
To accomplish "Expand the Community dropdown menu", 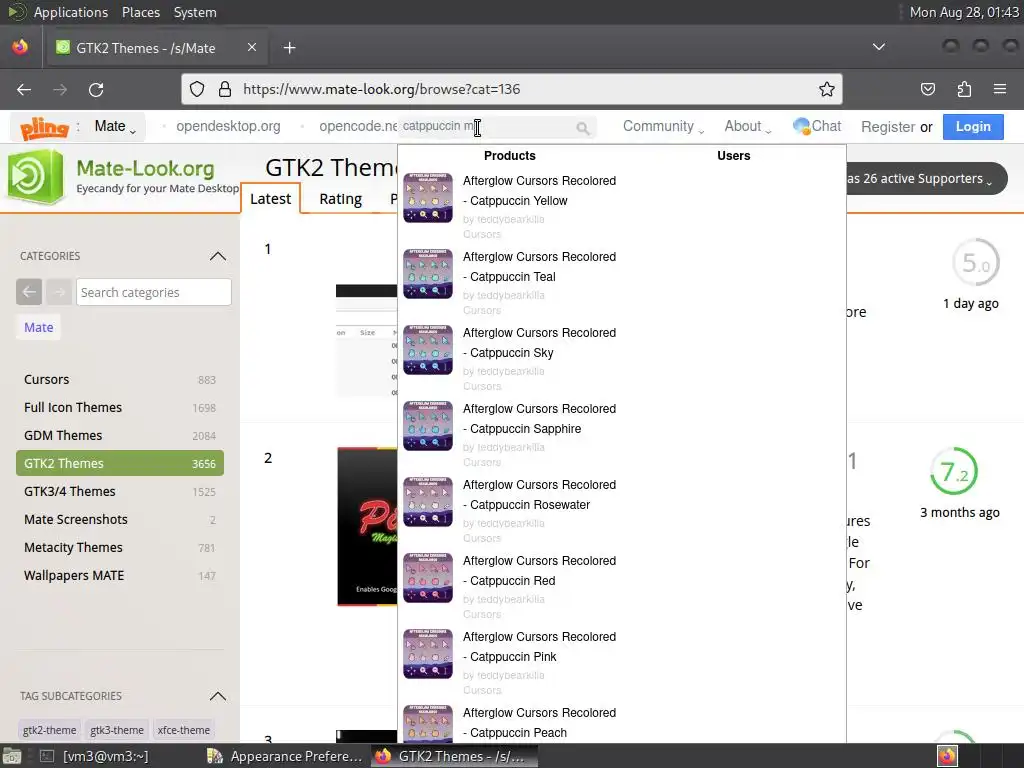I will pos(663,126).
